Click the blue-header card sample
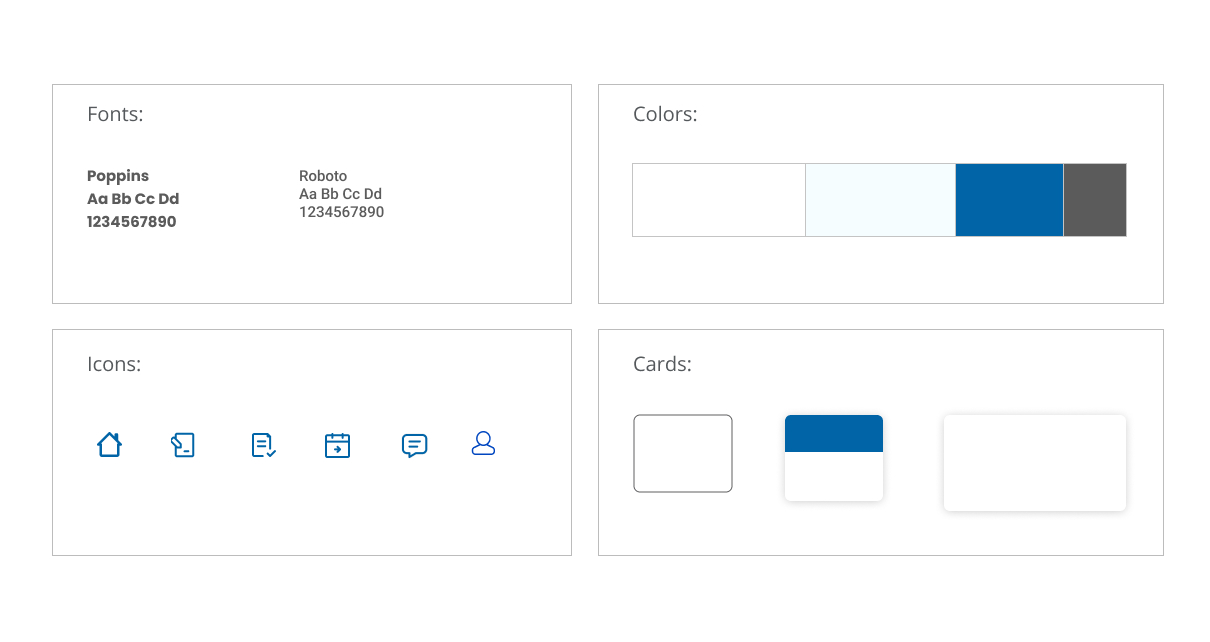 coord(834,458)
